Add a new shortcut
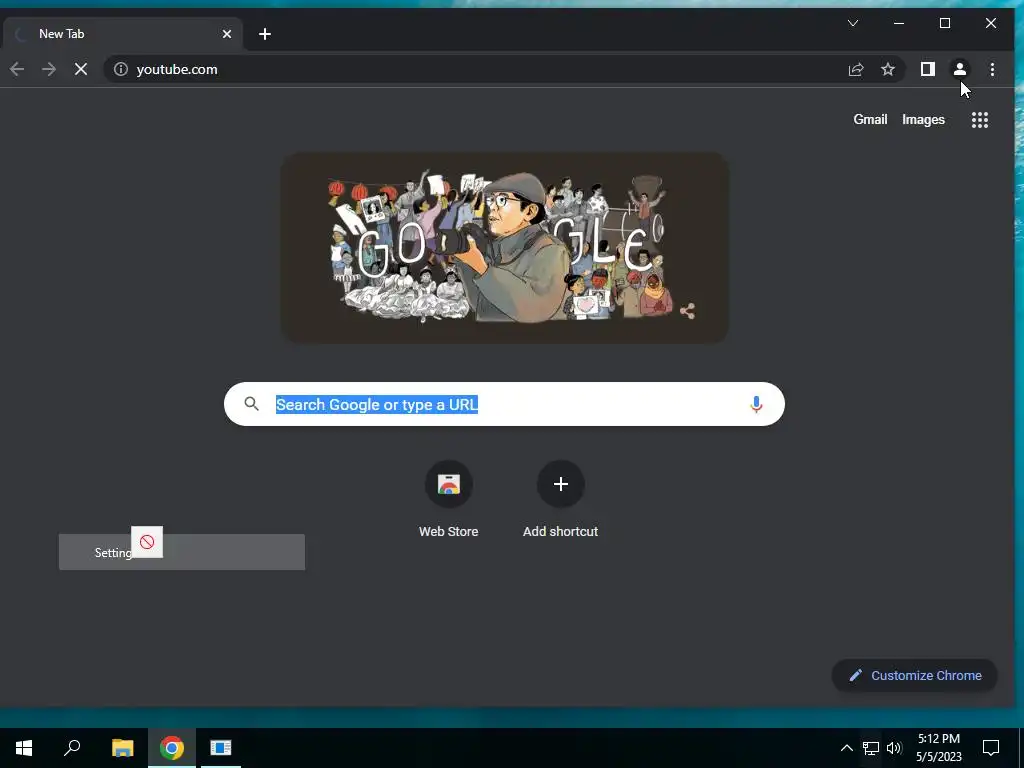This screenshot has width=1024, height=768. click(x=560, y=500)
